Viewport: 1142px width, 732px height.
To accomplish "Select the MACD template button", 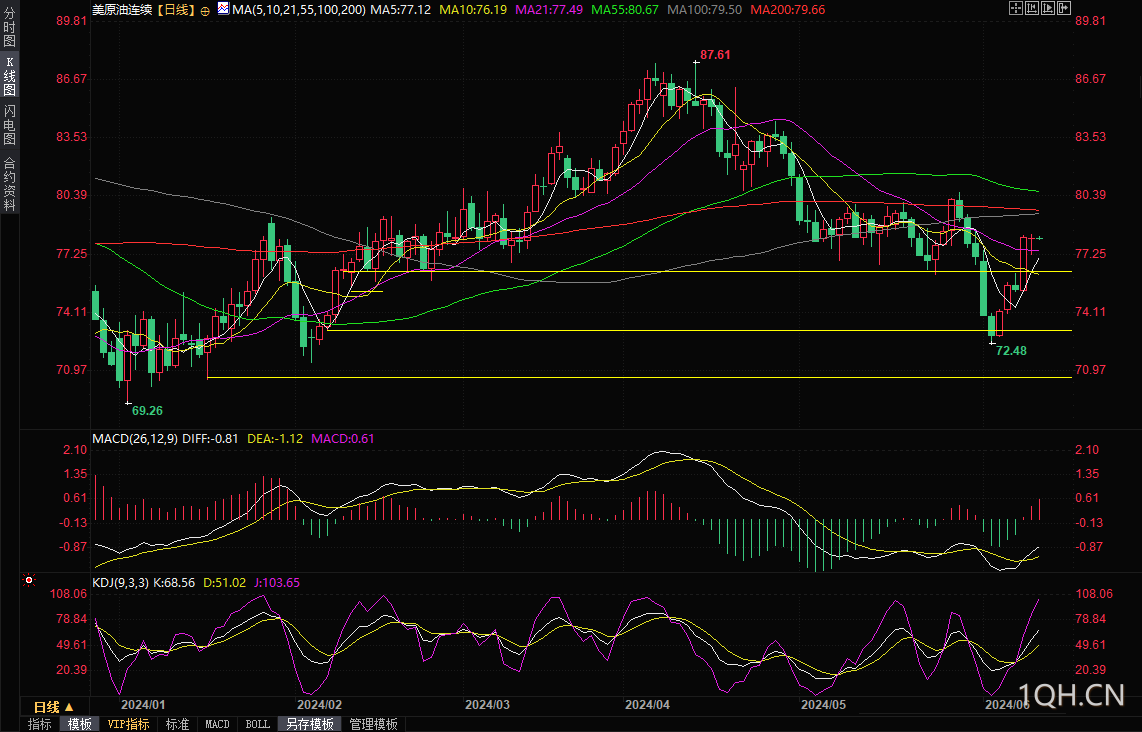I will tap(217, 724).
